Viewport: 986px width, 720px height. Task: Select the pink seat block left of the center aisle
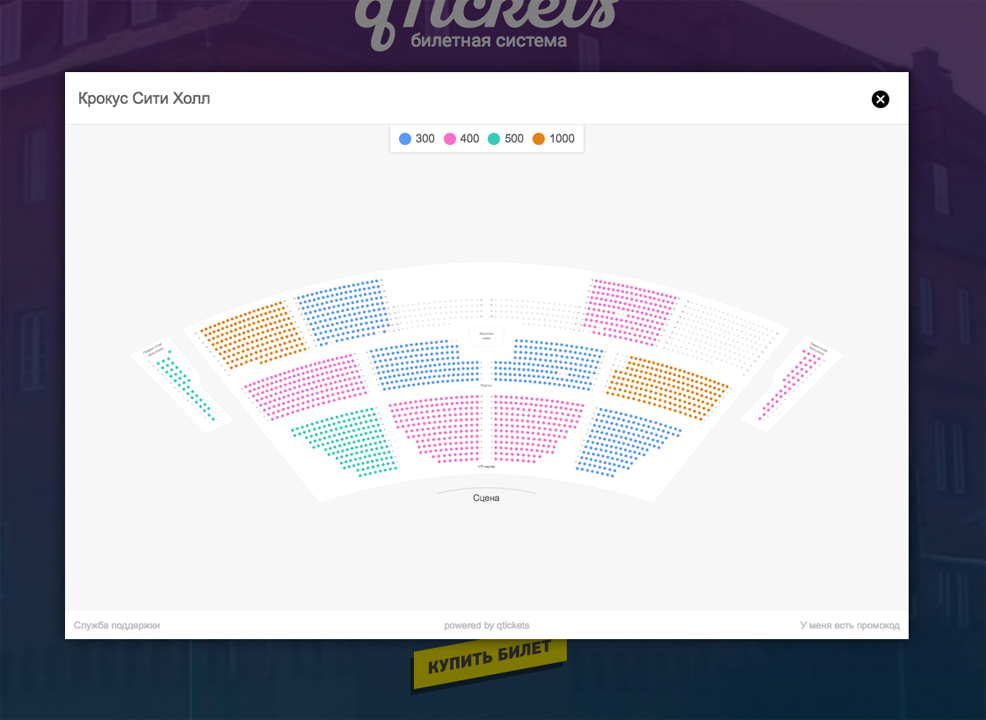click(x=433, y=427)
